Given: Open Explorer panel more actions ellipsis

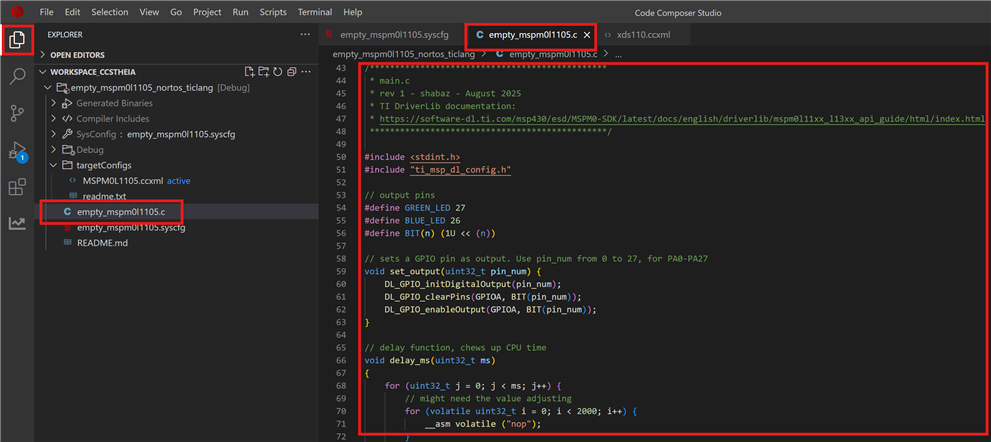Looking at the screenshot, I should click(x=305, y=35).
